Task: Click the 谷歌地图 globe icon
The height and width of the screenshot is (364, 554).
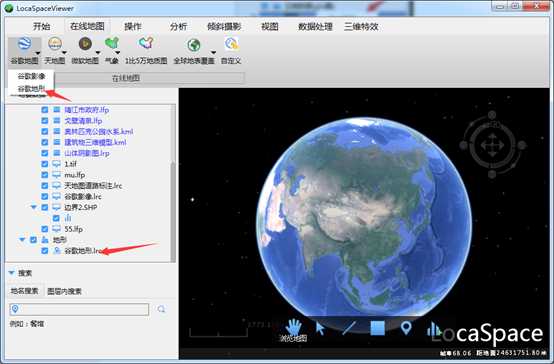Action: point(24,44)
